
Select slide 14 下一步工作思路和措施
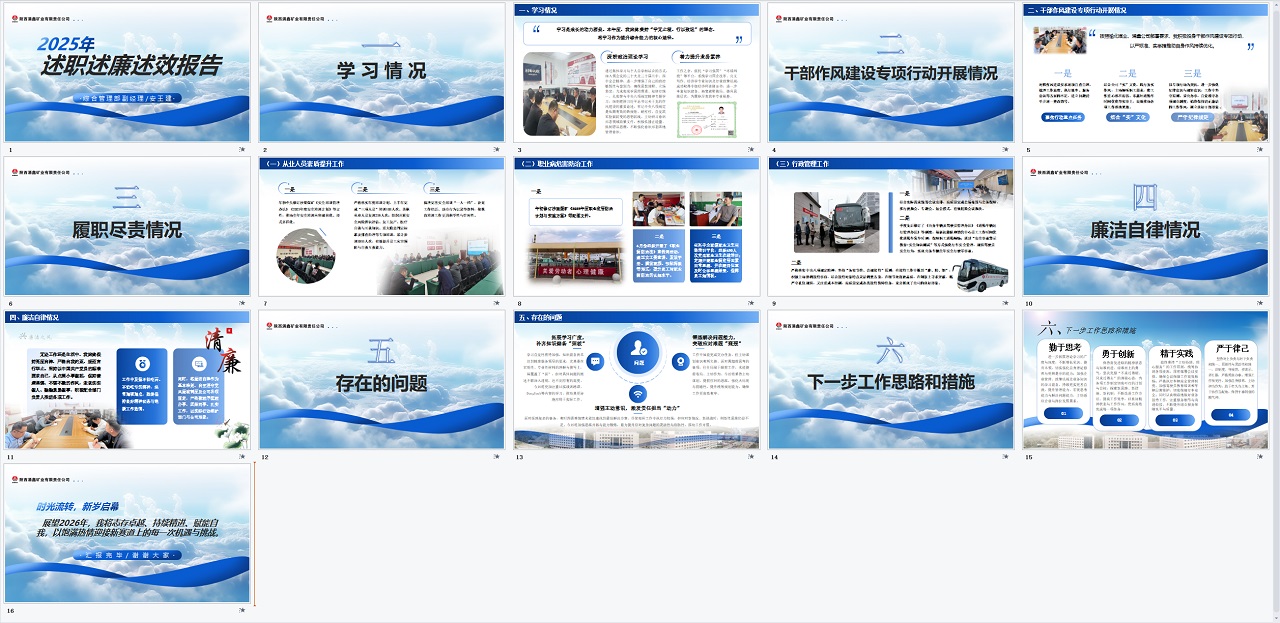(x=892, y=380)
